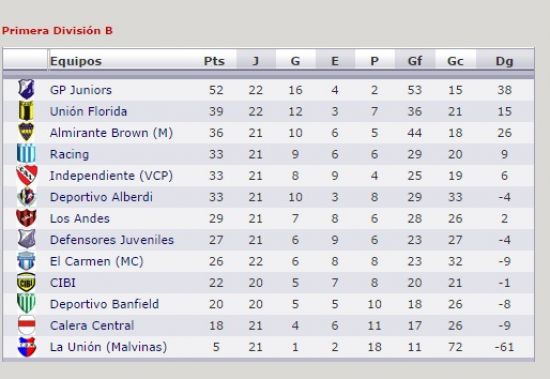Open the El Carmen (MC) link
The height and width of the screenshot is (379, 550).
tap(96, 262)
